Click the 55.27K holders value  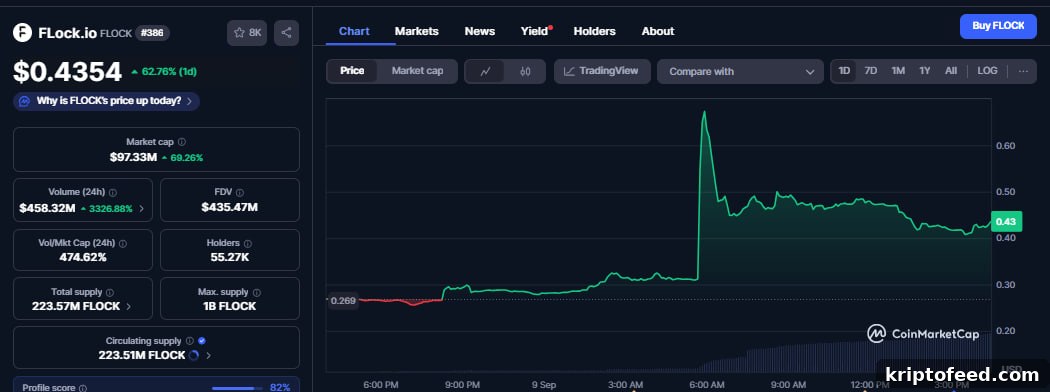point(230,257)
